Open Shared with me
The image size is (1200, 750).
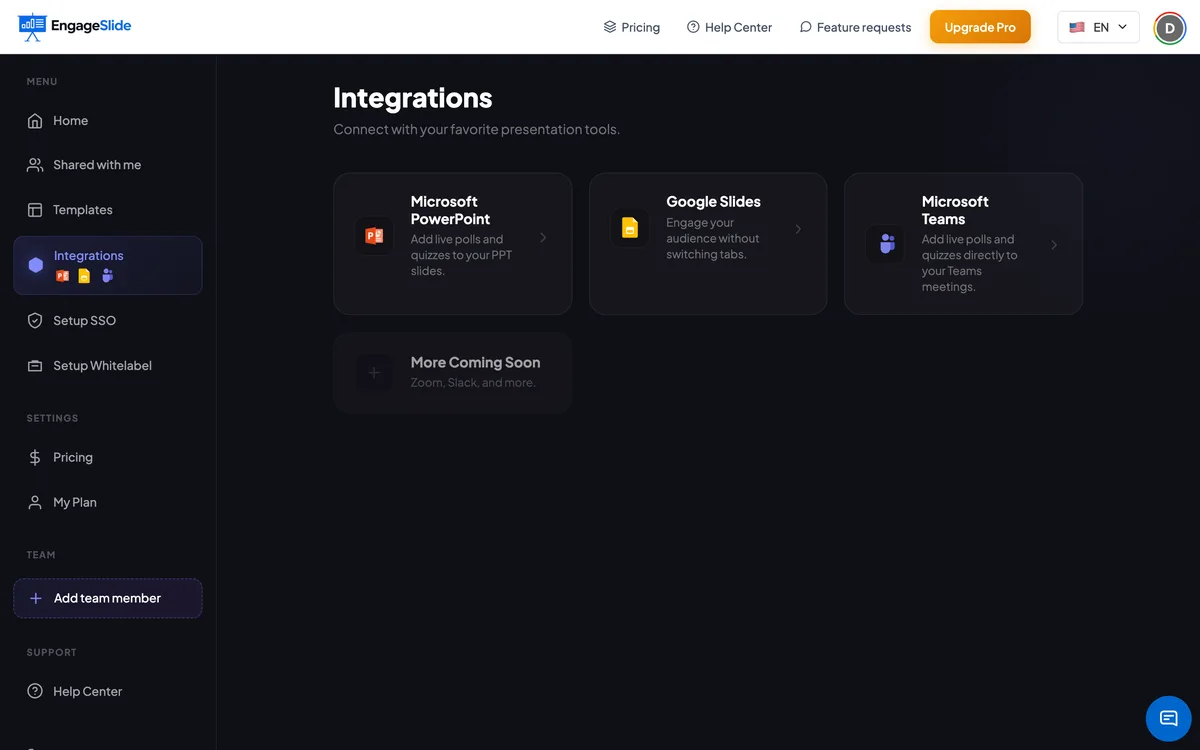tap(108, 165)
